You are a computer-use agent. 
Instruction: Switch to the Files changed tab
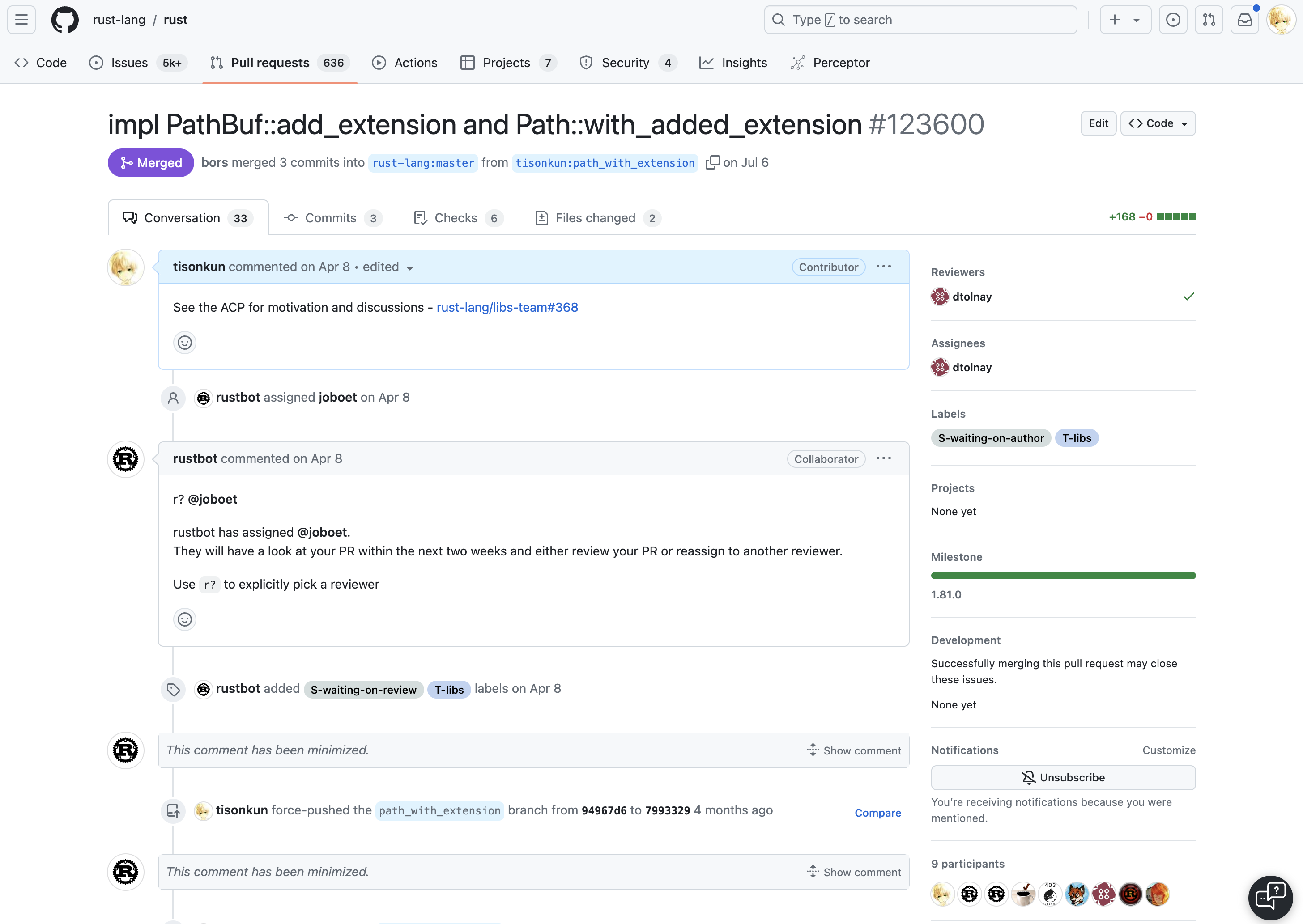(x=598, y=218)
